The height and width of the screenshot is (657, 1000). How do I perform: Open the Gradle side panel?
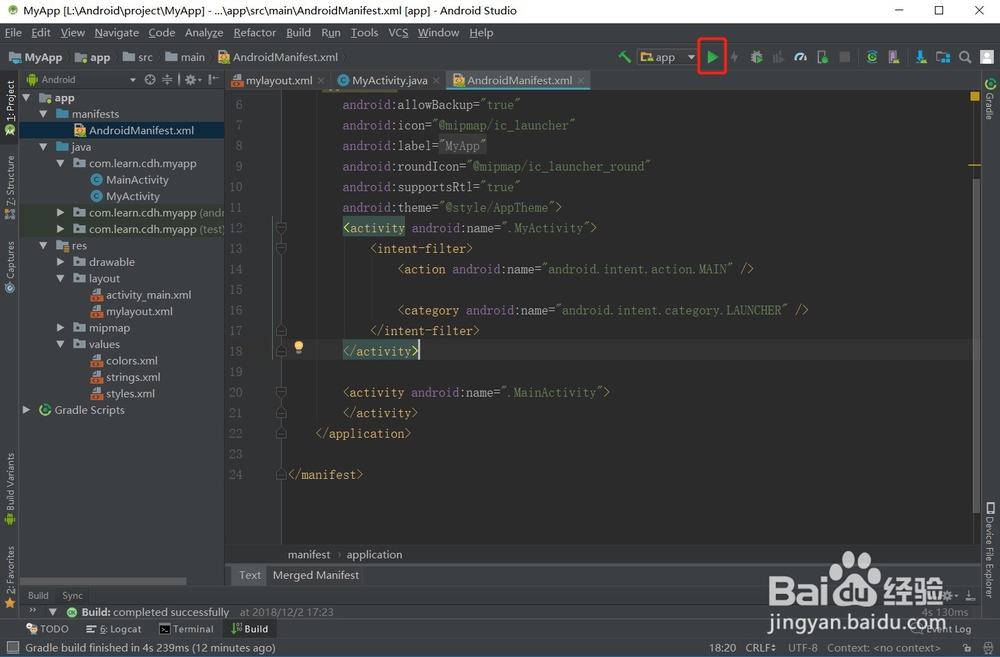click(990, 99)
